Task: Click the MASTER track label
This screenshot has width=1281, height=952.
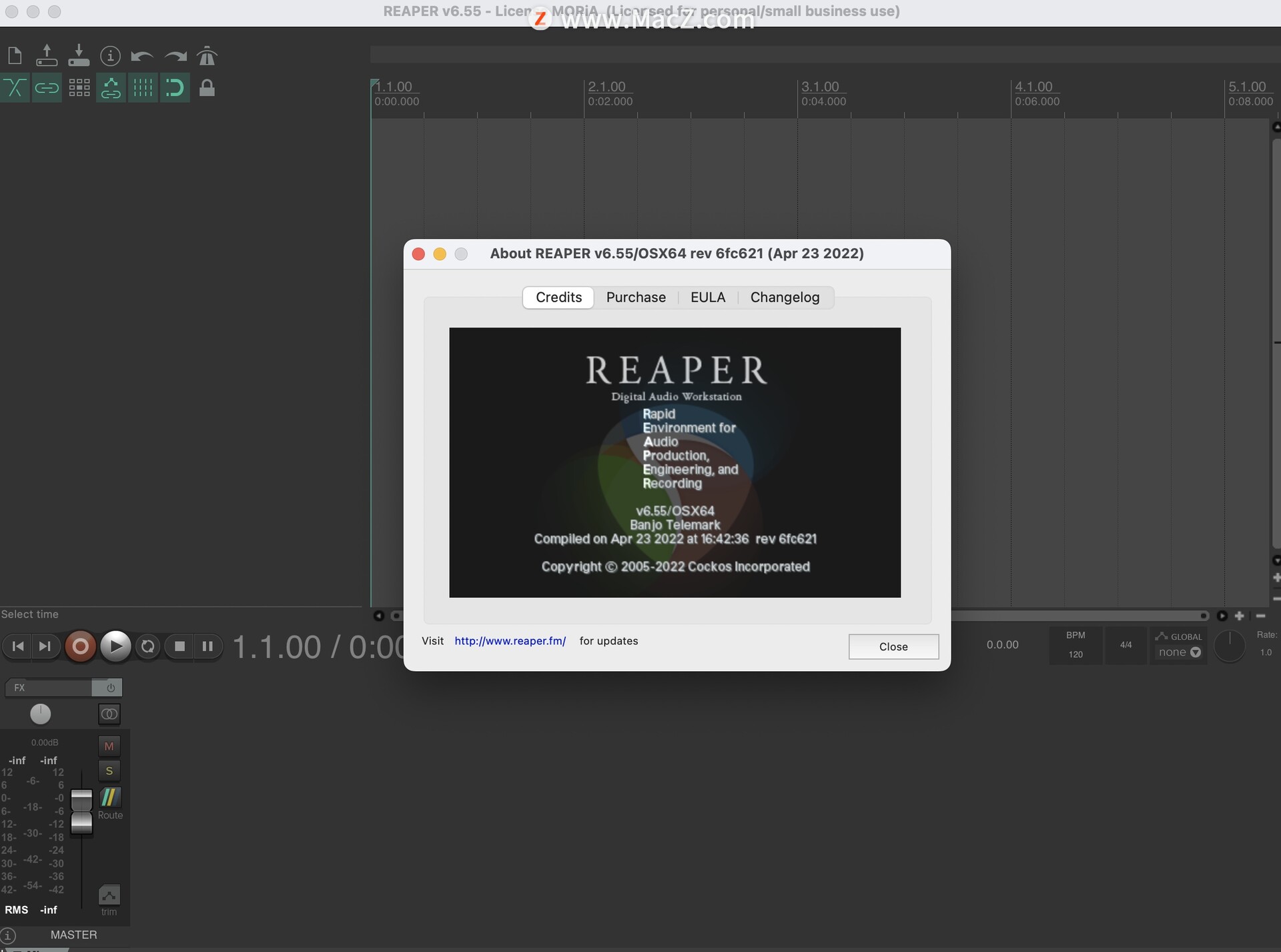Action: click(74, 935)
